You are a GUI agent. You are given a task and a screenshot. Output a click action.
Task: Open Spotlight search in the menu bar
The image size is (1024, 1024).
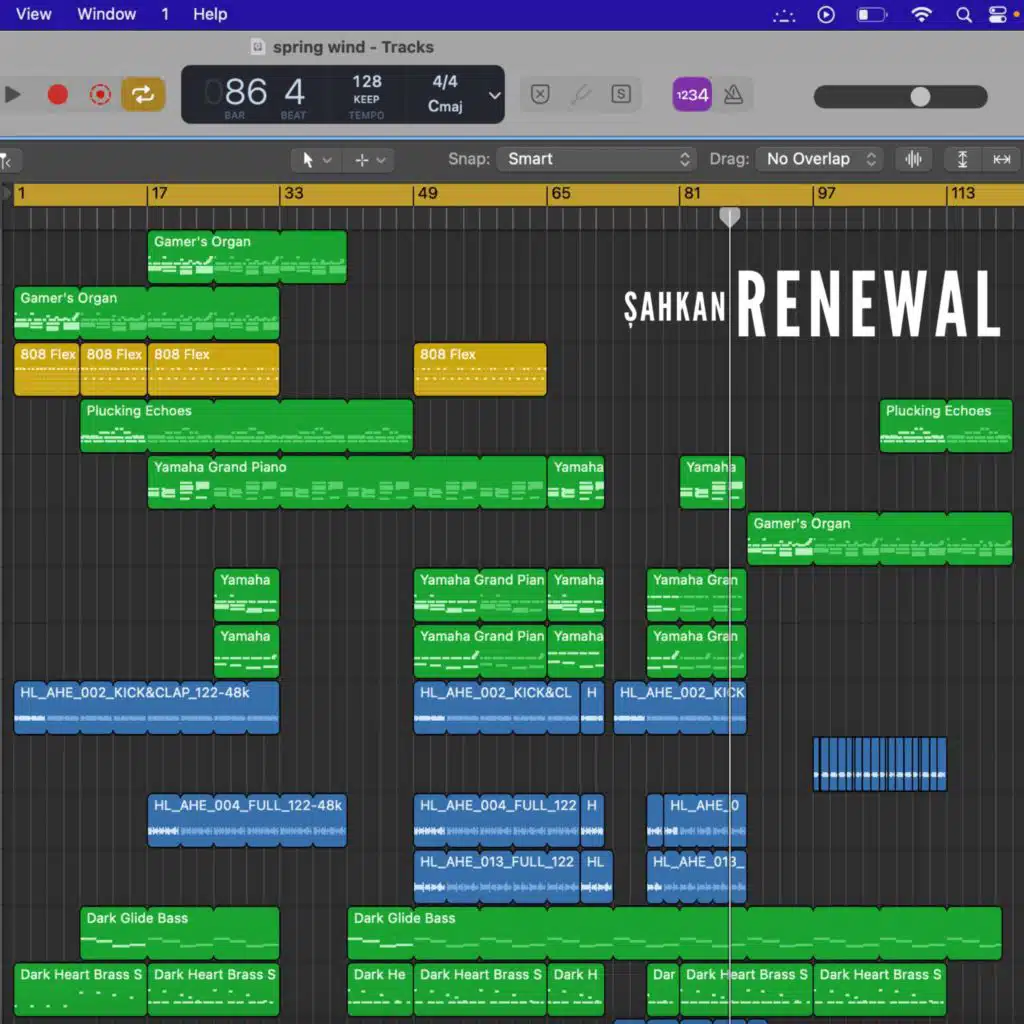[963, 14]
